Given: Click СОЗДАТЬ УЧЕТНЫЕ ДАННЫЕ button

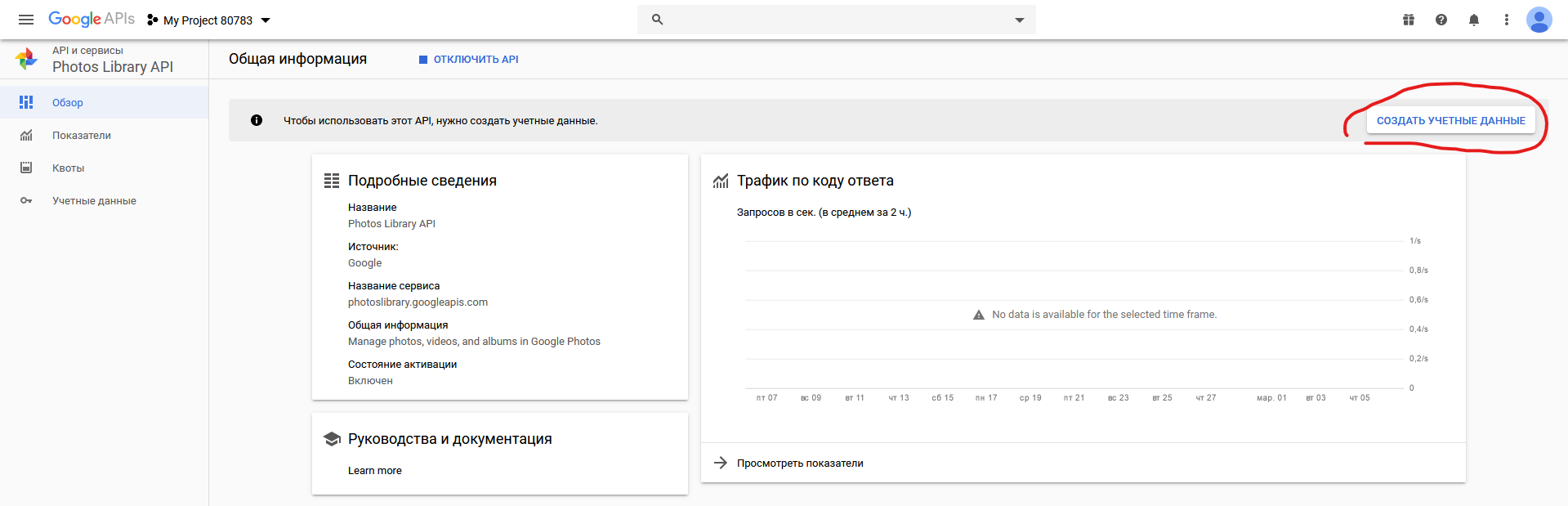Looking at the screenshot, I should coord(1451,121).
